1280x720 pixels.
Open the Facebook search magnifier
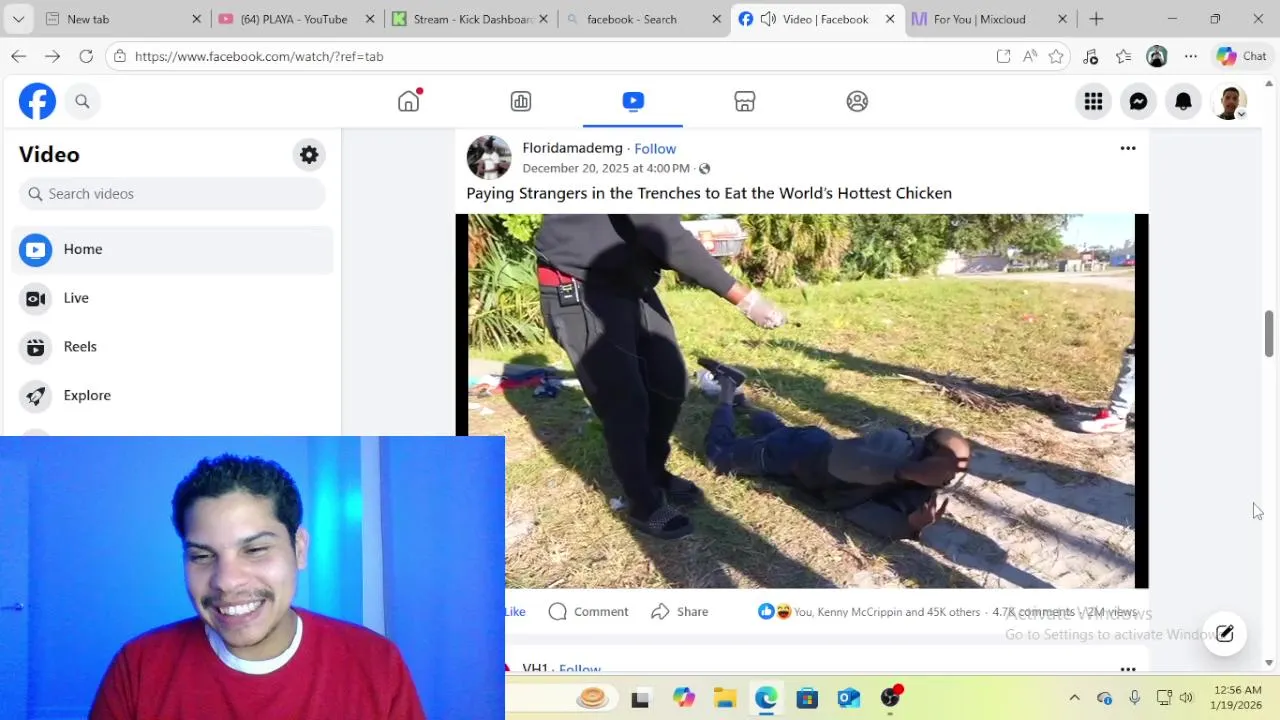pos(82,101)
